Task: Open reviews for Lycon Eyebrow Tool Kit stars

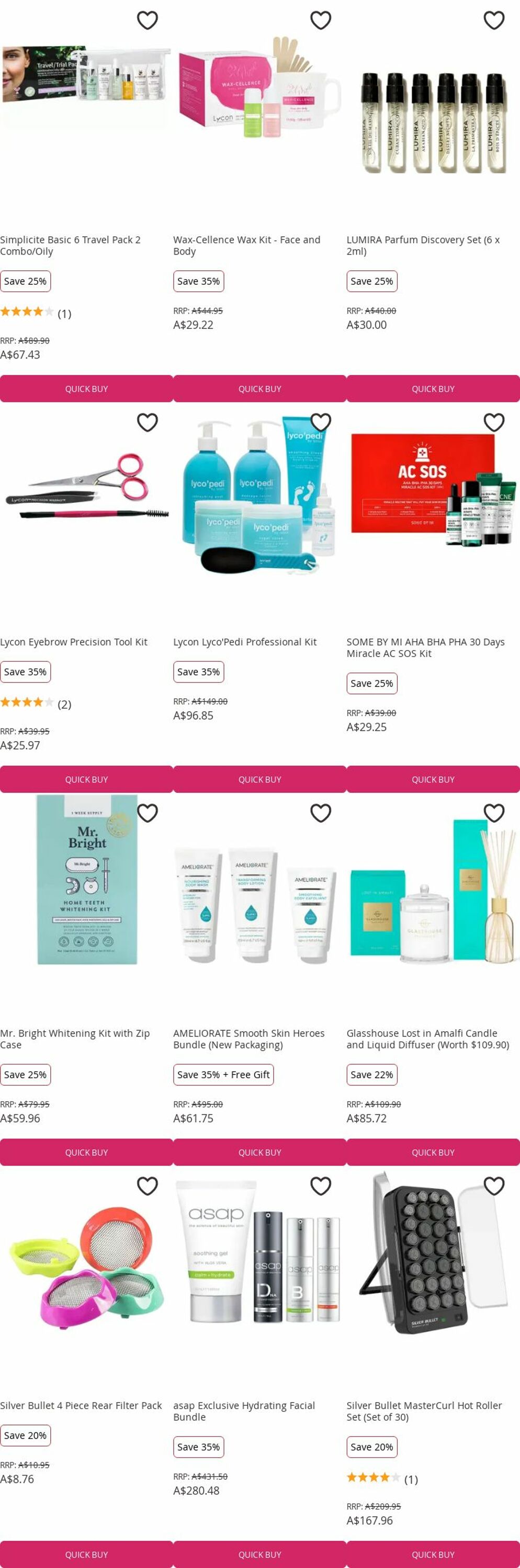Action: [27, 702]
